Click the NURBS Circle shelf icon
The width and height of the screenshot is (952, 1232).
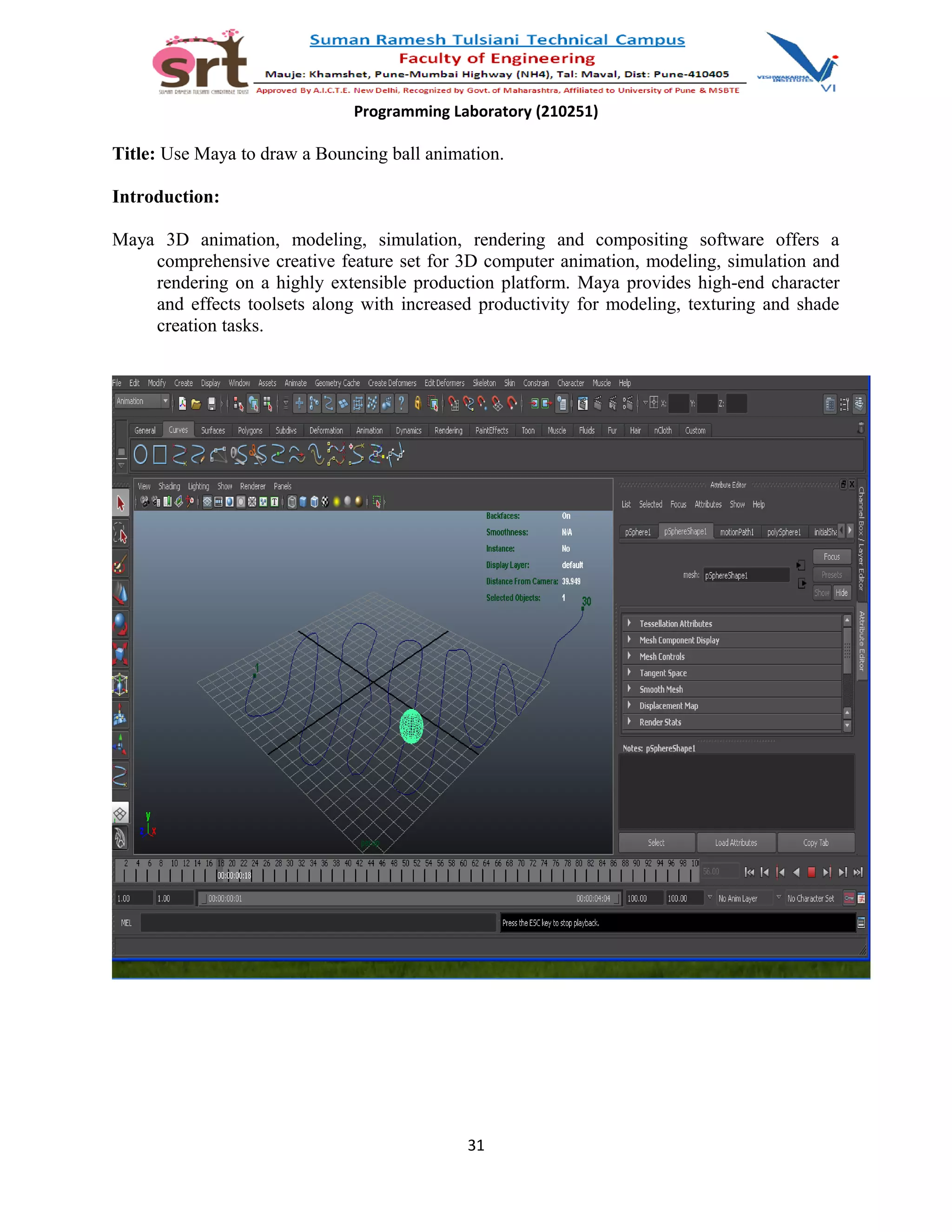[x=140, y=454]
